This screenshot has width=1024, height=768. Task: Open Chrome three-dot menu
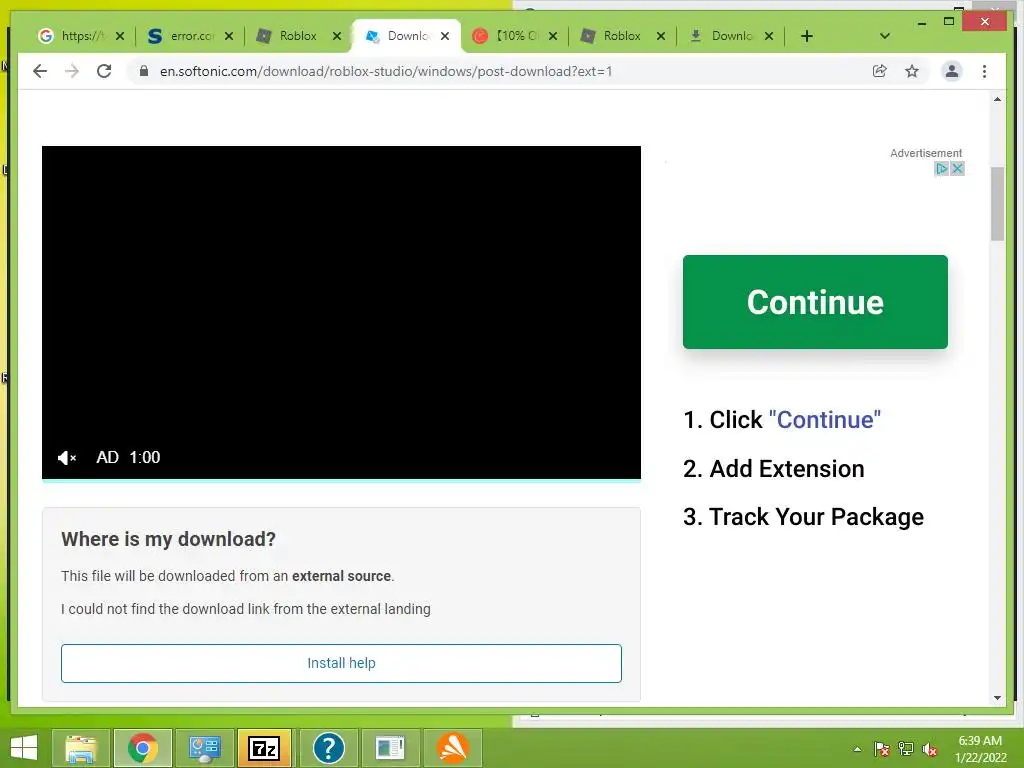[984, 71]
